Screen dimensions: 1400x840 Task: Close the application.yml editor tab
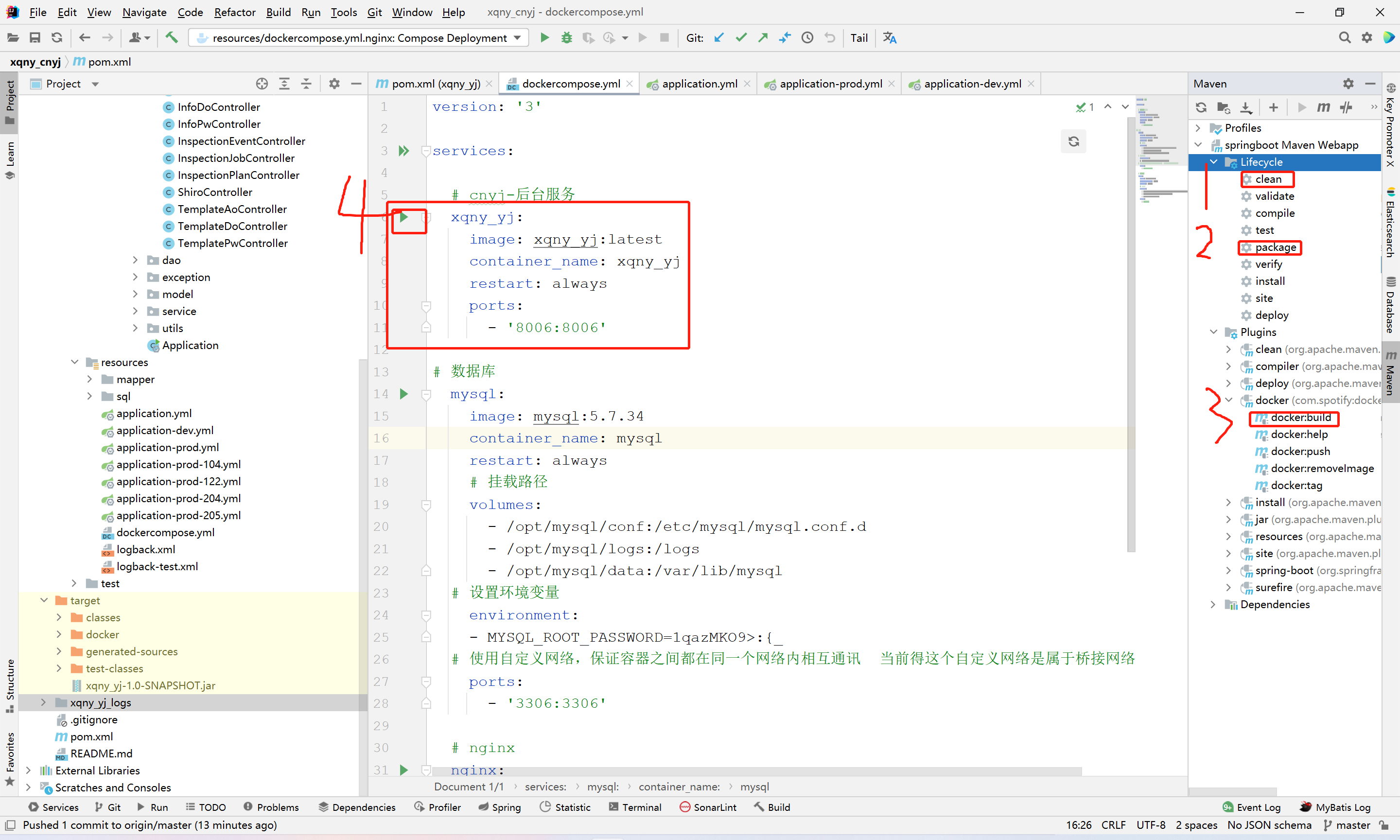[747, 84]
